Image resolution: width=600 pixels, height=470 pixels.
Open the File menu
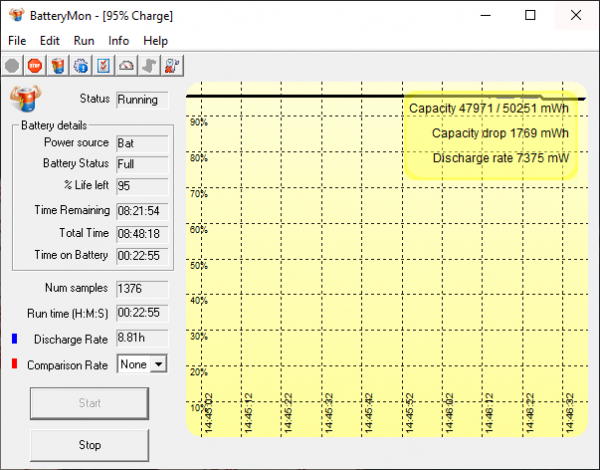(18, 41)
